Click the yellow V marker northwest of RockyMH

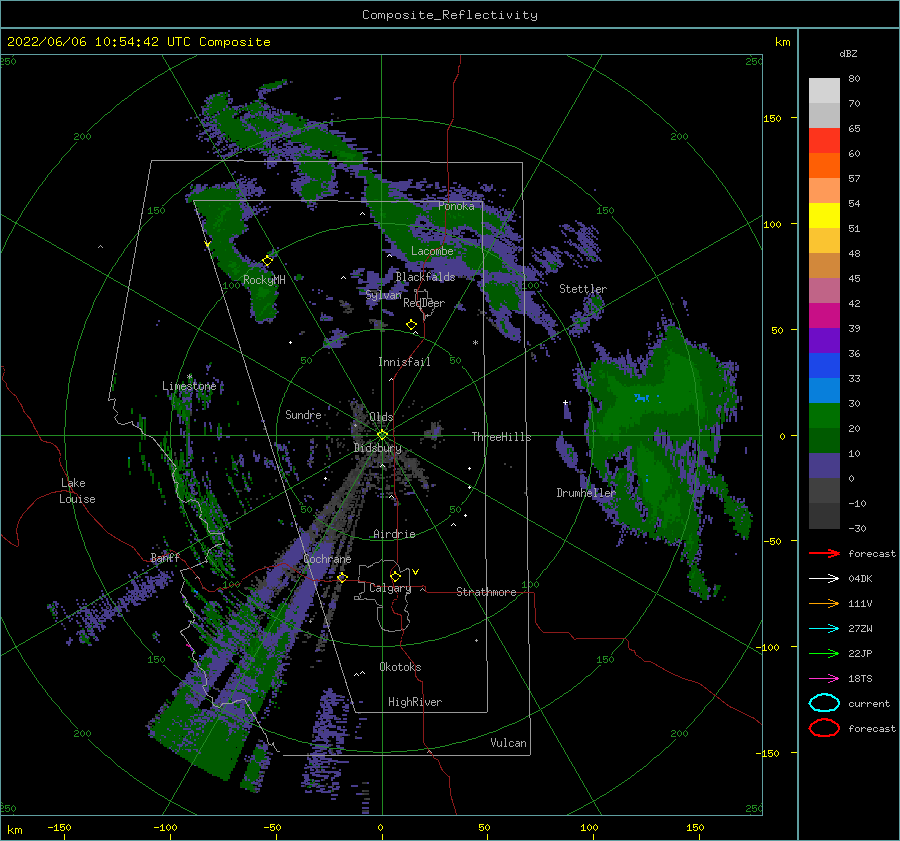click(208, 244)
